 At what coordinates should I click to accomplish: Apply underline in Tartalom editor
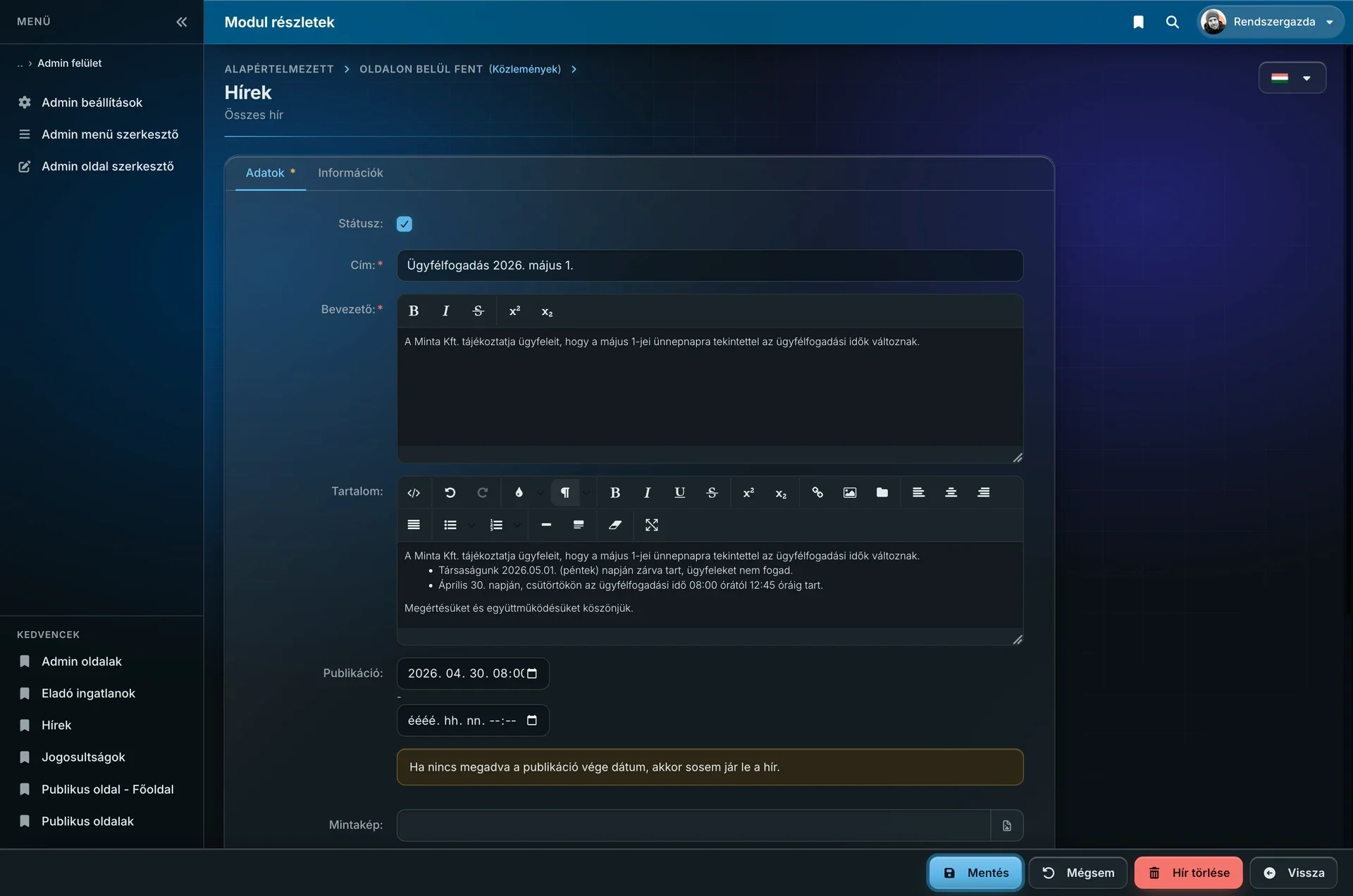tap(679, 493)
